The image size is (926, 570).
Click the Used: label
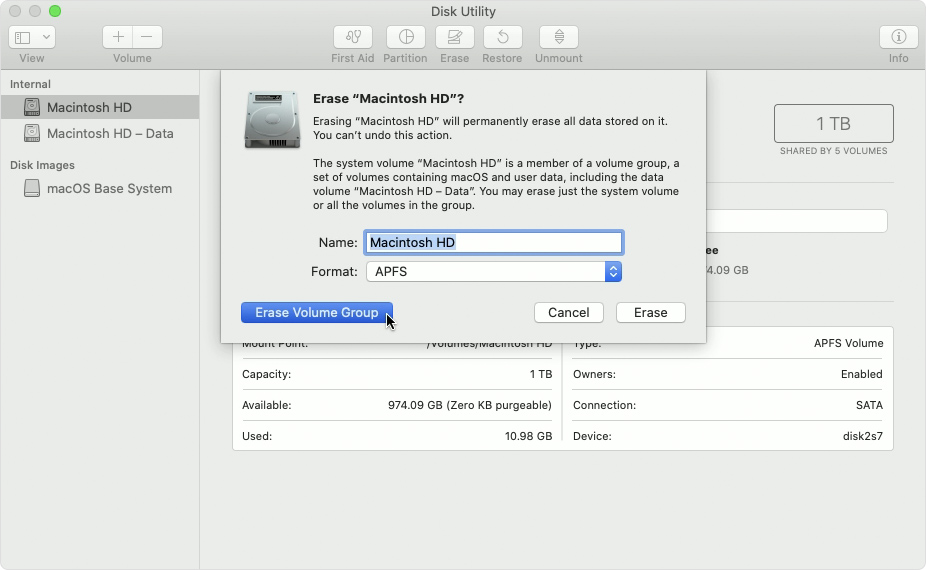[257, 436]
